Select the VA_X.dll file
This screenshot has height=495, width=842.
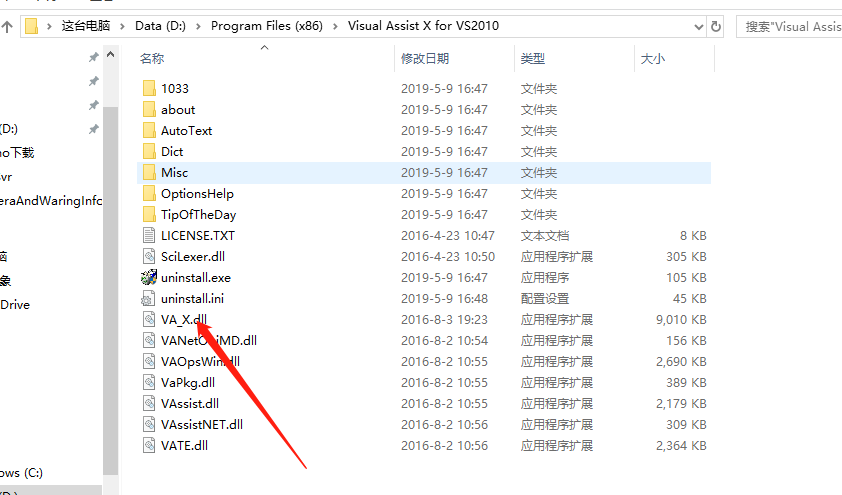pyautogui.click(x=184, y=320)
